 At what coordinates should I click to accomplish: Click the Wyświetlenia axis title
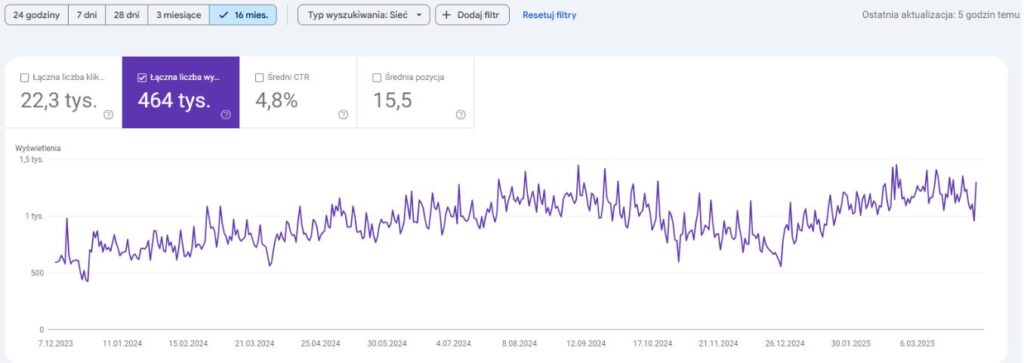[38, 148]
